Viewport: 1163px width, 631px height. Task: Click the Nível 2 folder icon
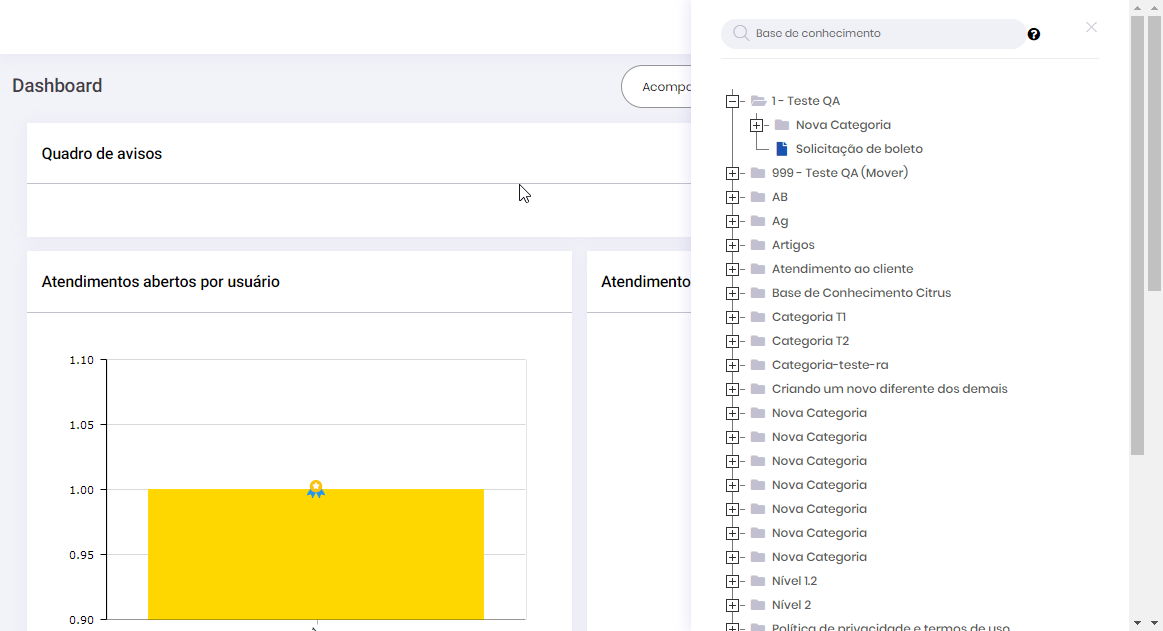pyautogui.click(x=758, y=605)
